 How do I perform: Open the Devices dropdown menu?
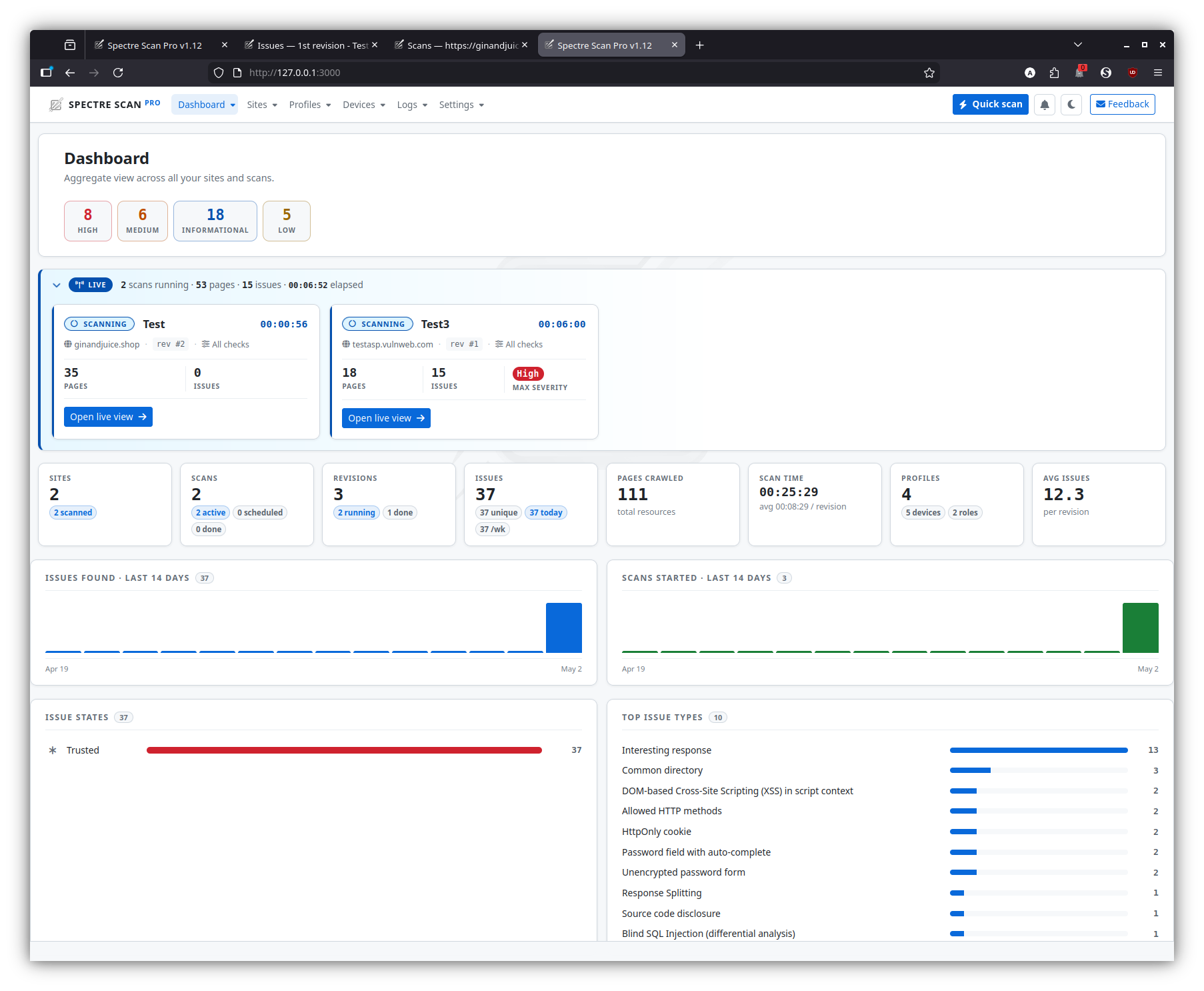[x=364, y=105]
